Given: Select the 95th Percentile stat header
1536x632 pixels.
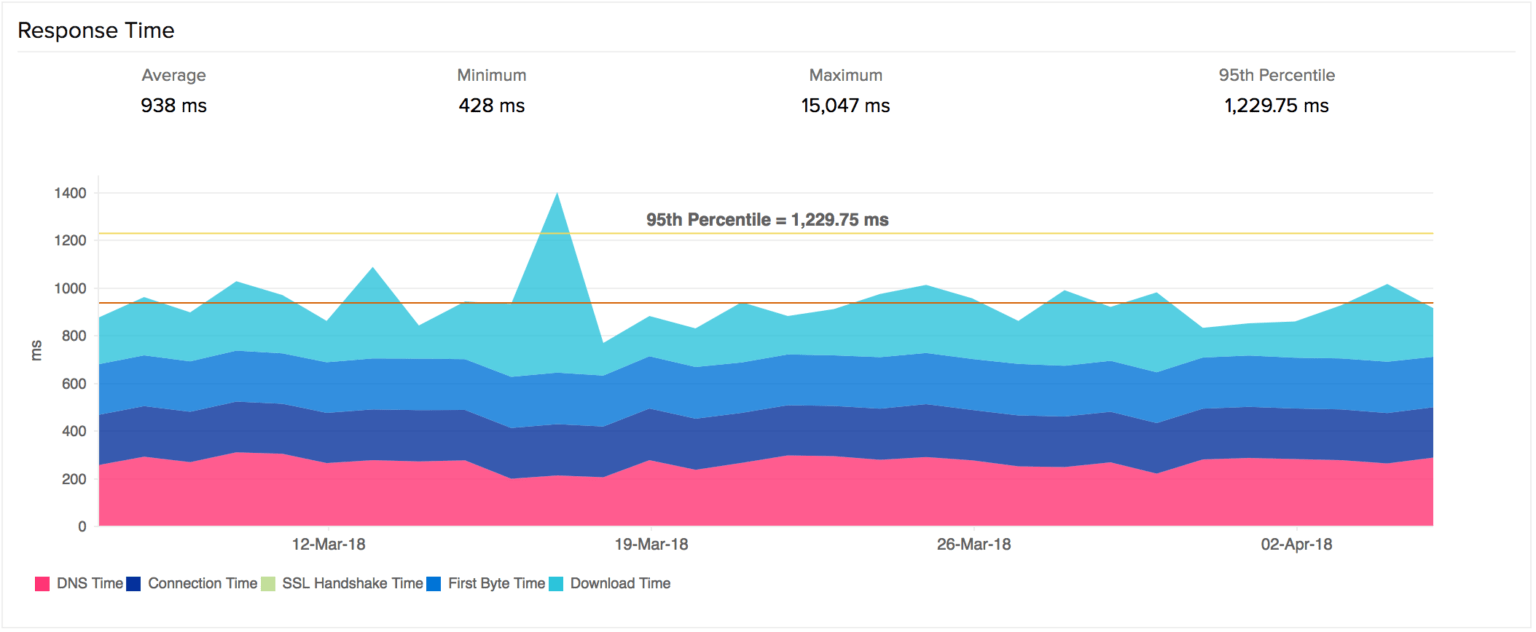Looking at the screenshot, I should click(x=1279, y=75).
